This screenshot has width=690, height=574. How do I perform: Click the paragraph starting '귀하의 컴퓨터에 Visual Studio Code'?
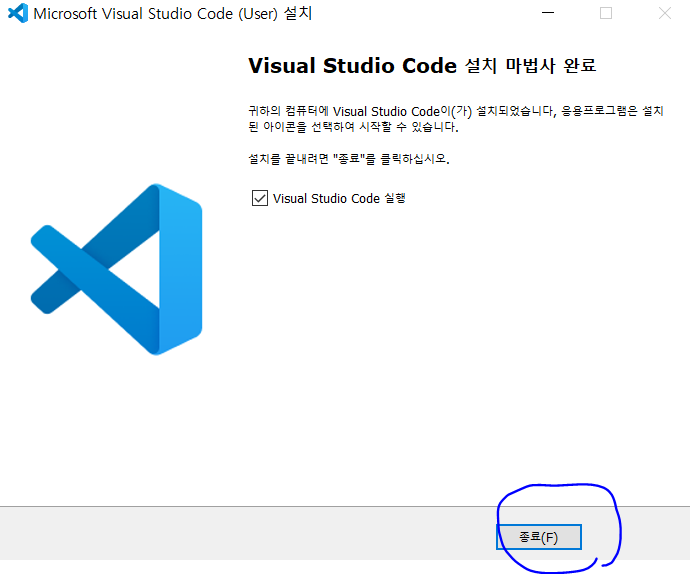(x=456, y=119)
